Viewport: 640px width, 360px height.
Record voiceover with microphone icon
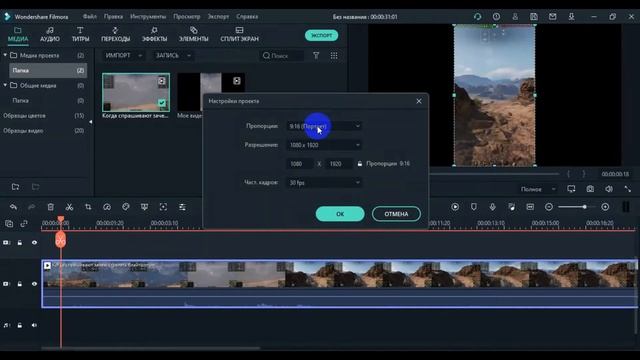[x=493, y=207]
